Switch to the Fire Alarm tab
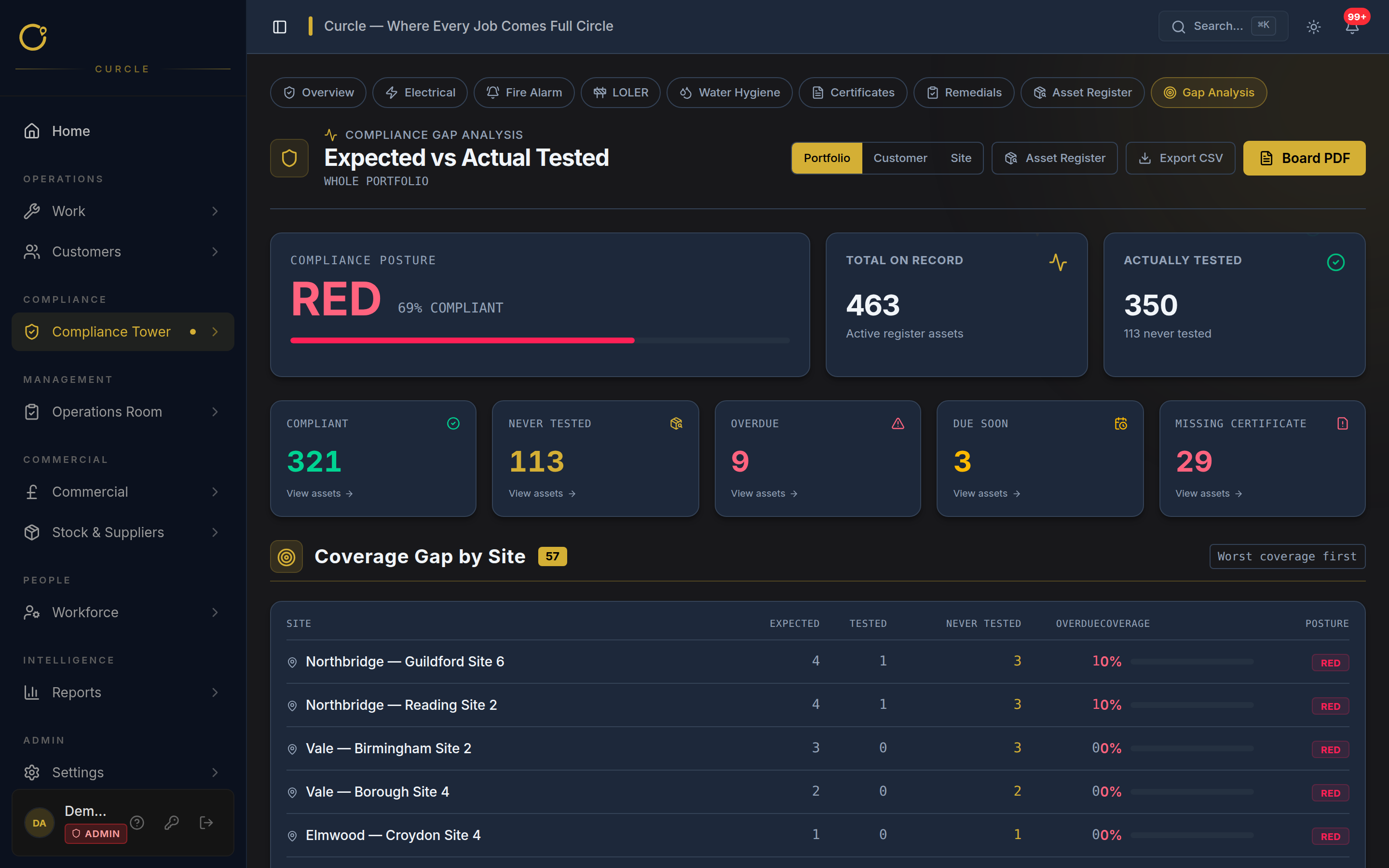Screen dimensions: 1389x868 point(523,93)
